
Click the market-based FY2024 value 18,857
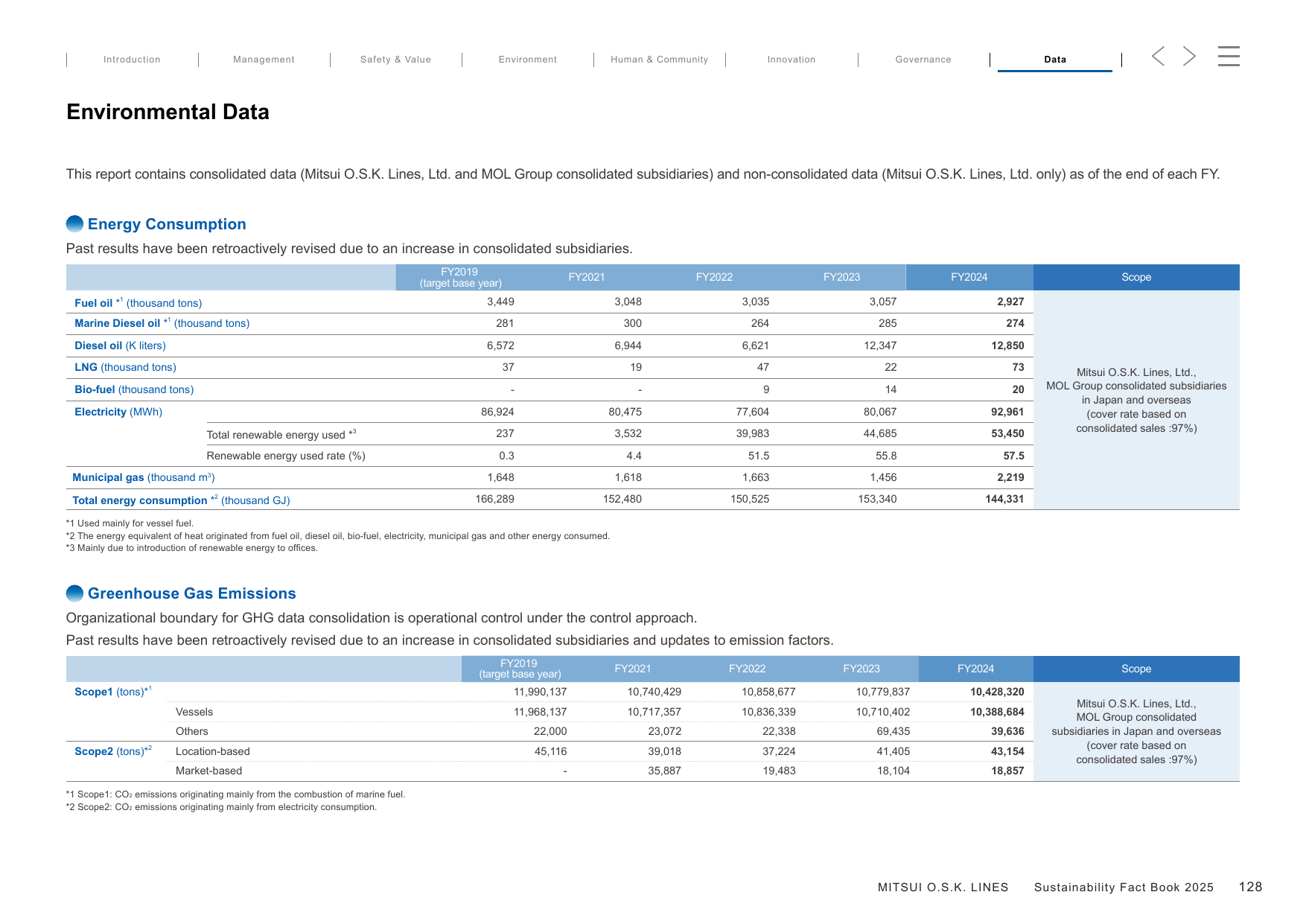1007,771
